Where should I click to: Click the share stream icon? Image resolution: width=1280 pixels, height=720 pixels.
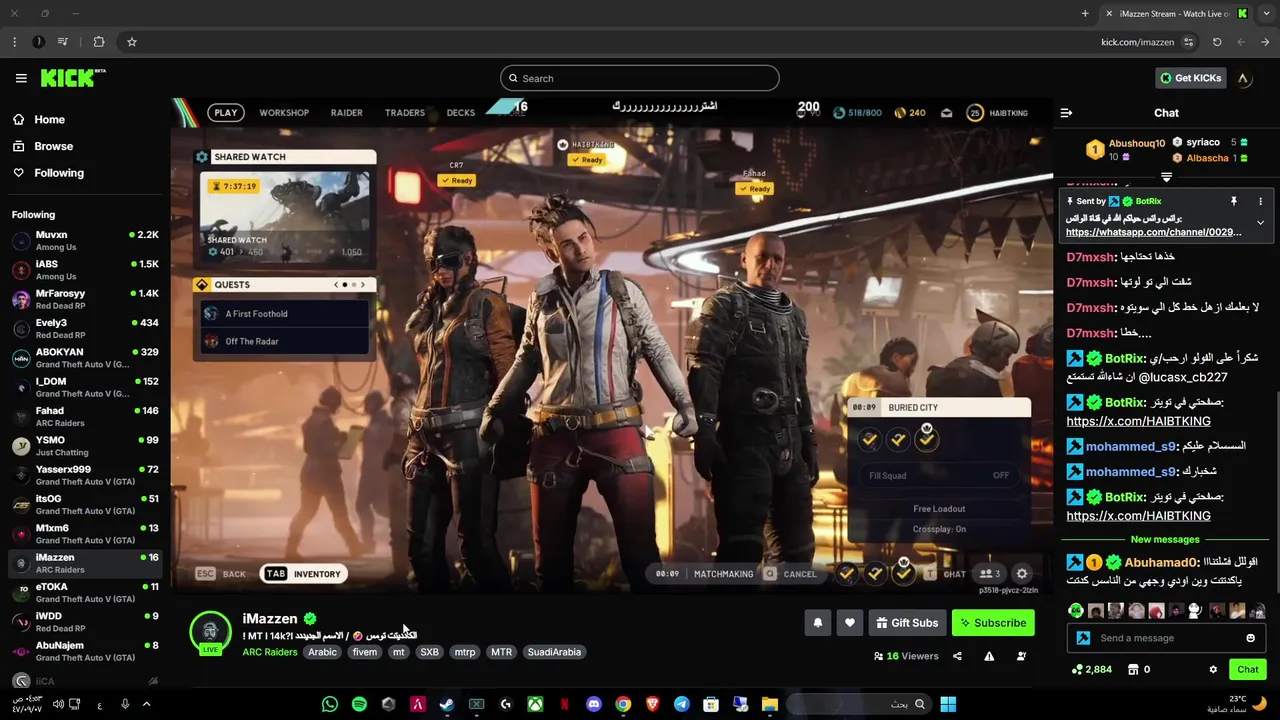(957, 656)
